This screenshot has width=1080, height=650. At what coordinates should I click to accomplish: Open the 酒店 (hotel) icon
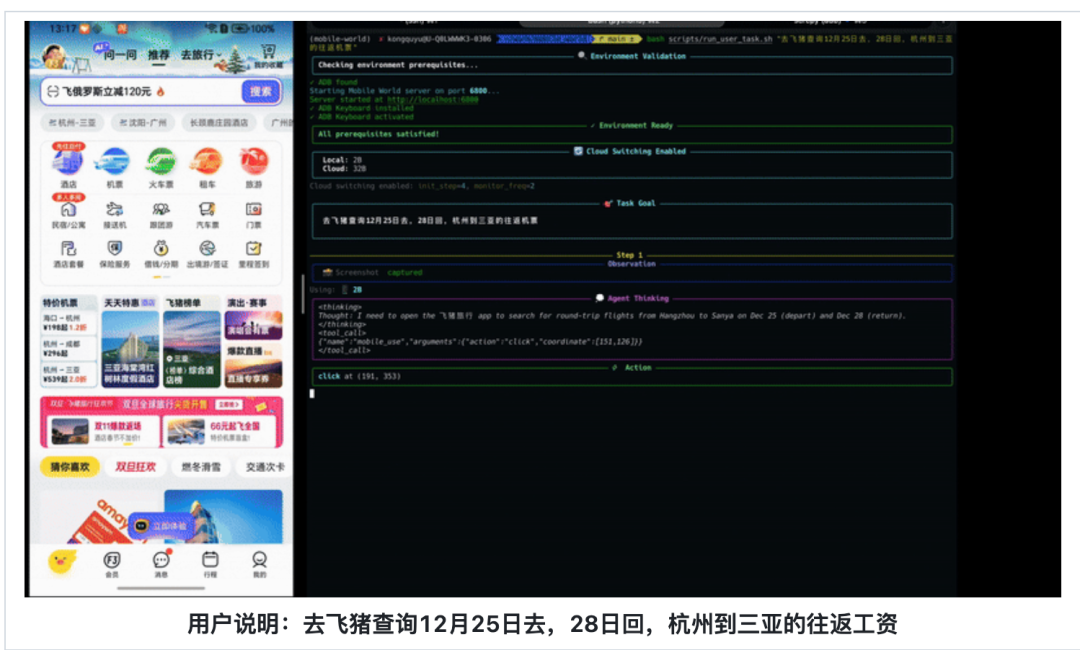[x=68, y=163]
